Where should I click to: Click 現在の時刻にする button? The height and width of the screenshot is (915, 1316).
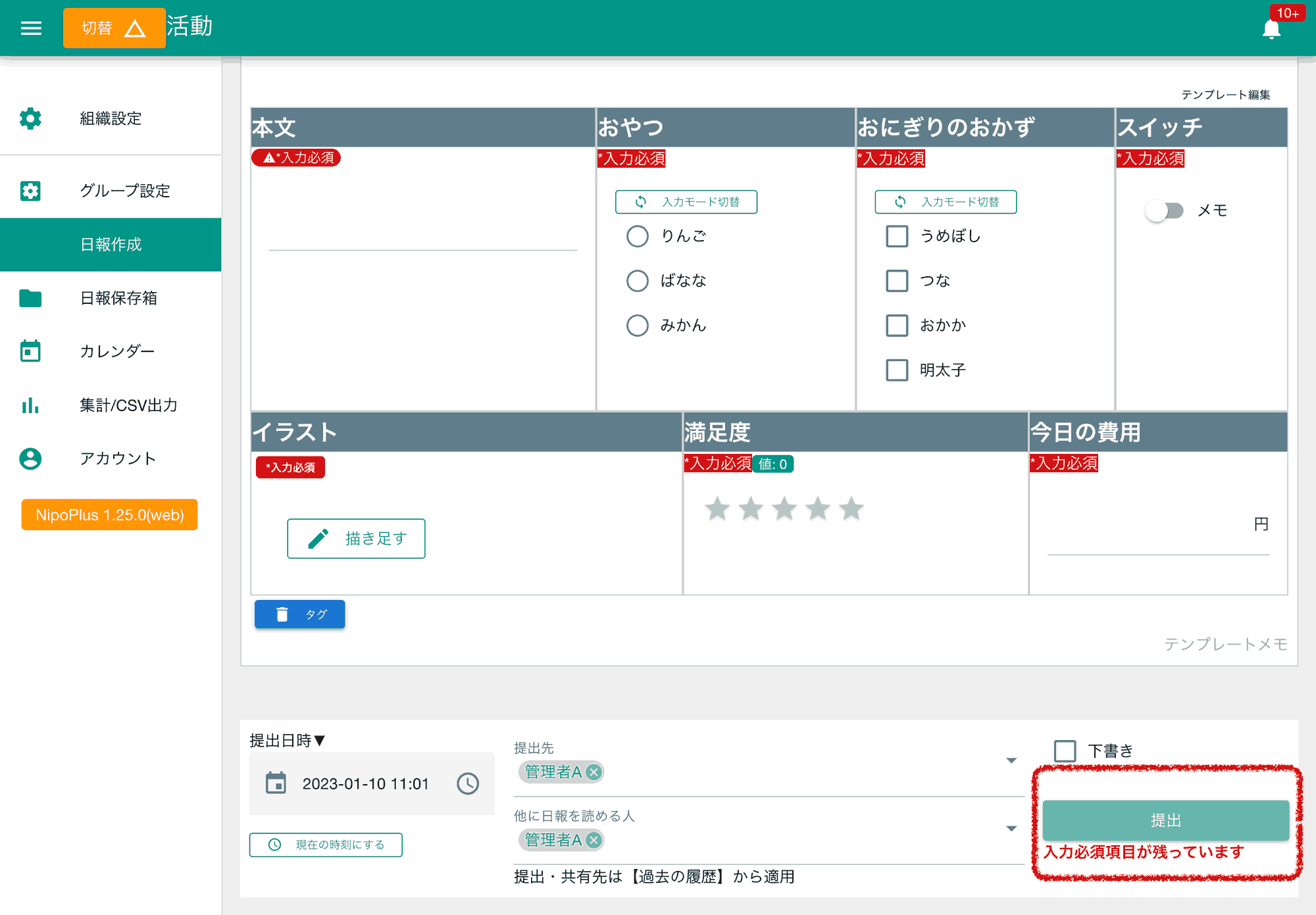(326, 845)
